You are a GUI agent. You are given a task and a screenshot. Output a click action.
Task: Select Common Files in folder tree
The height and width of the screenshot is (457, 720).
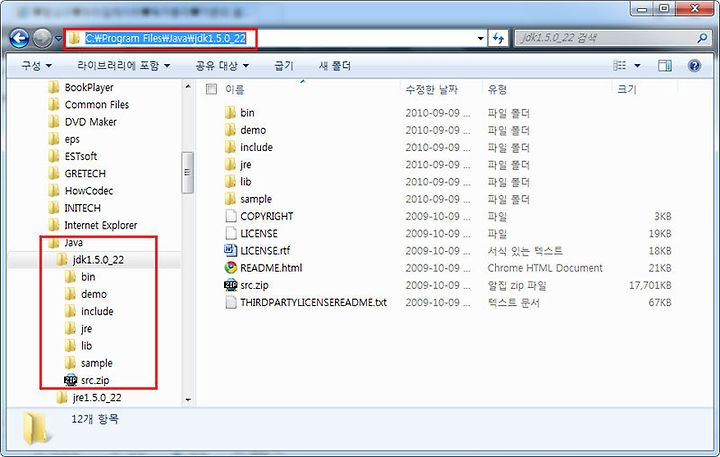(x=96, y=105)
